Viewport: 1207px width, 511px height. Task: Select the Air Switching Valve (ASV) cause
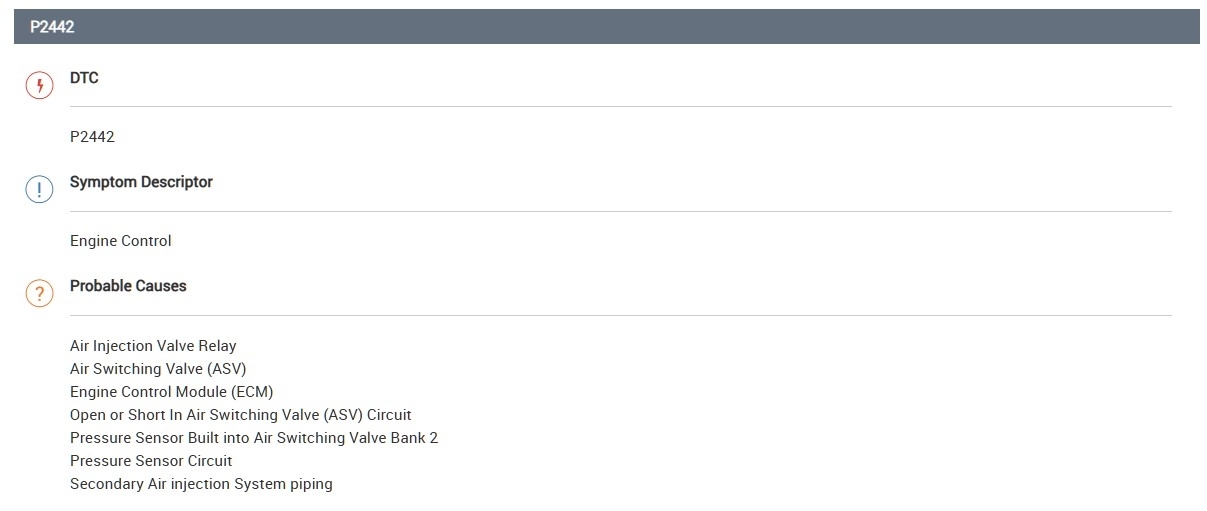coord(158,369)
